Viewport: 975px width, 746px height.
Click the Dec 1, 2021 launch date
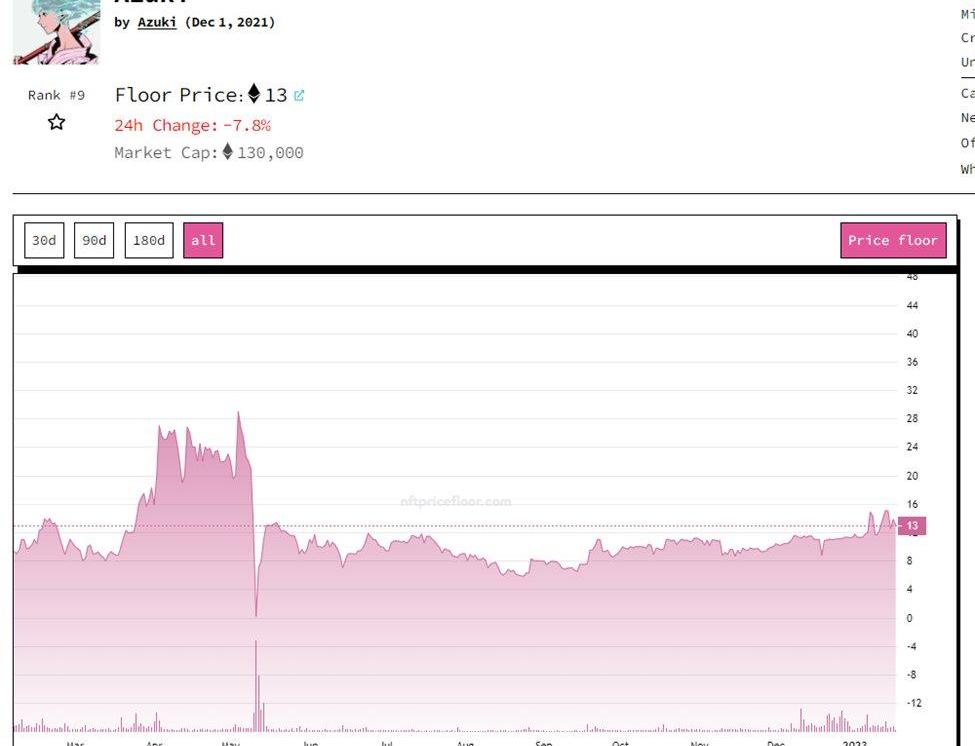pos(230,22)
